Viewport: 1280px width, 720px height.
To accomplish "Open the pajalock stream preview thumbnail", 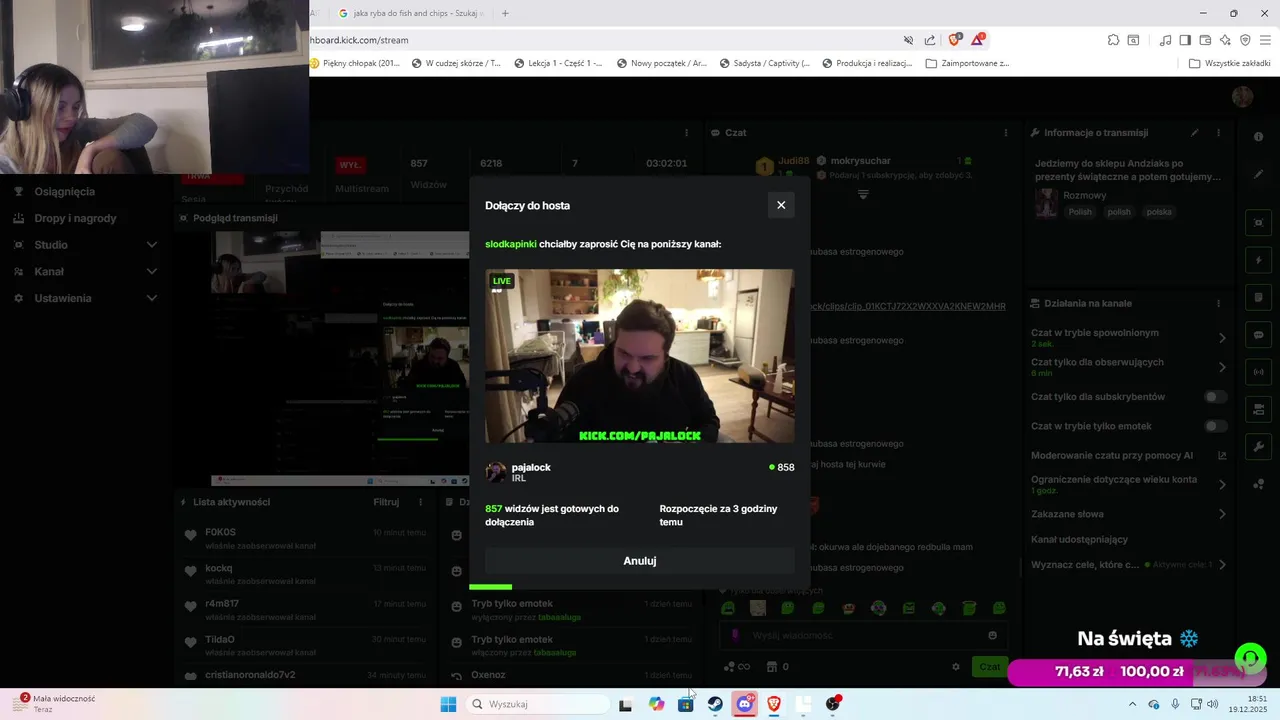I will click(x=640, y=356).
